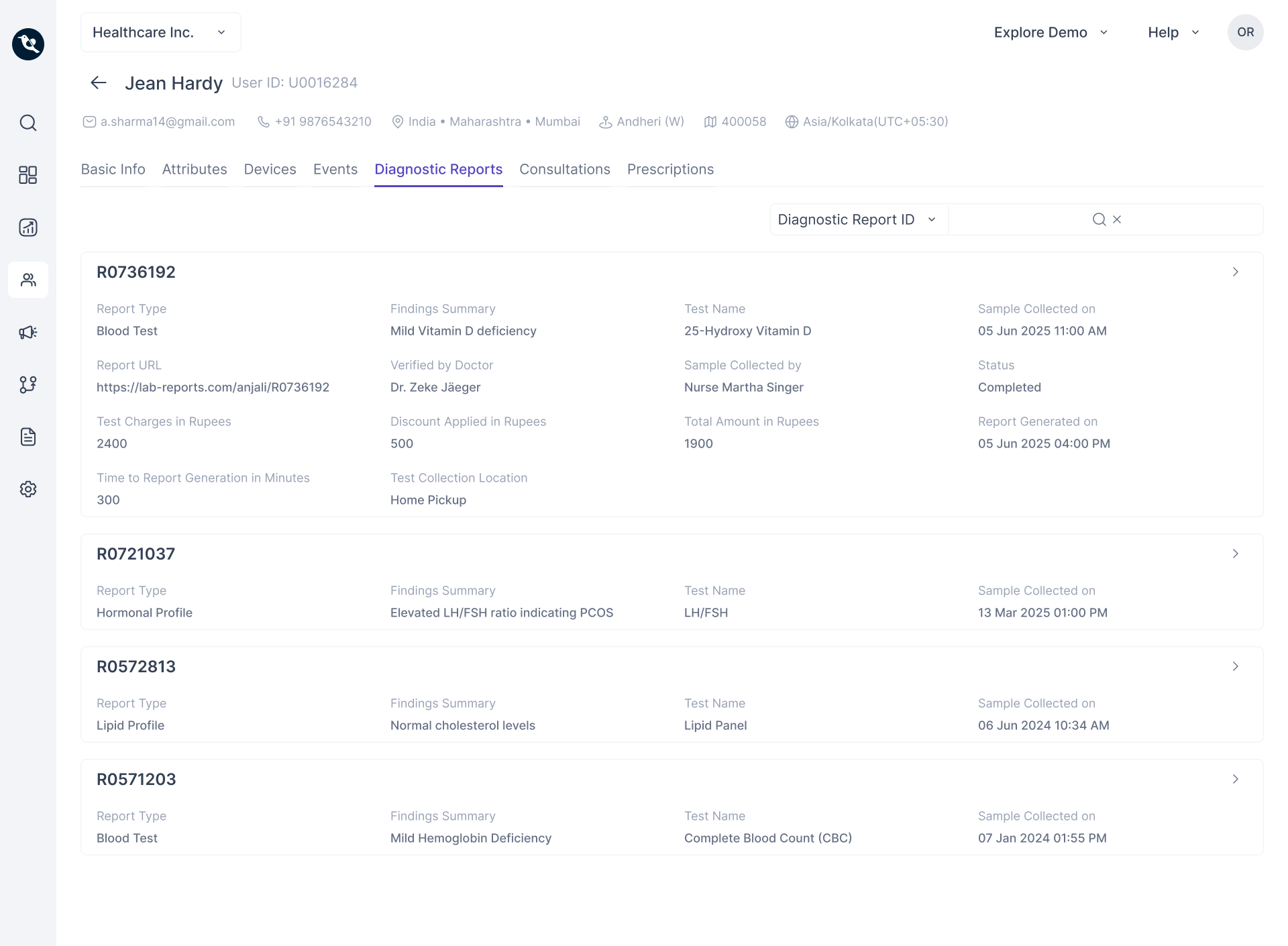
Task: Click the back arrow beside Jean Hardy
Action: [x=99, y=83]
